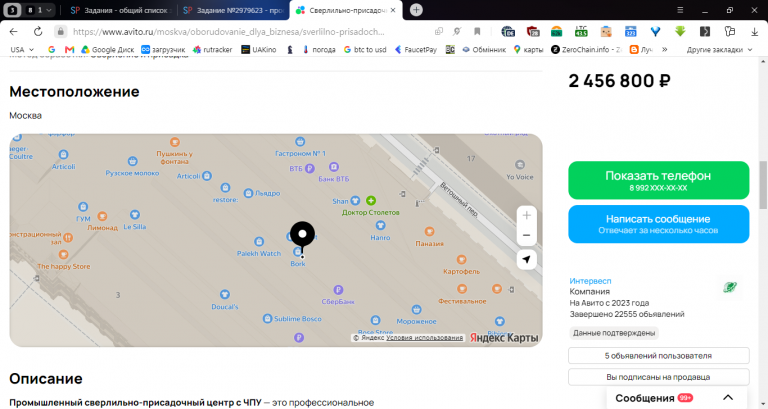Open the browser downloads arrow icon

[x=754, y=31]
